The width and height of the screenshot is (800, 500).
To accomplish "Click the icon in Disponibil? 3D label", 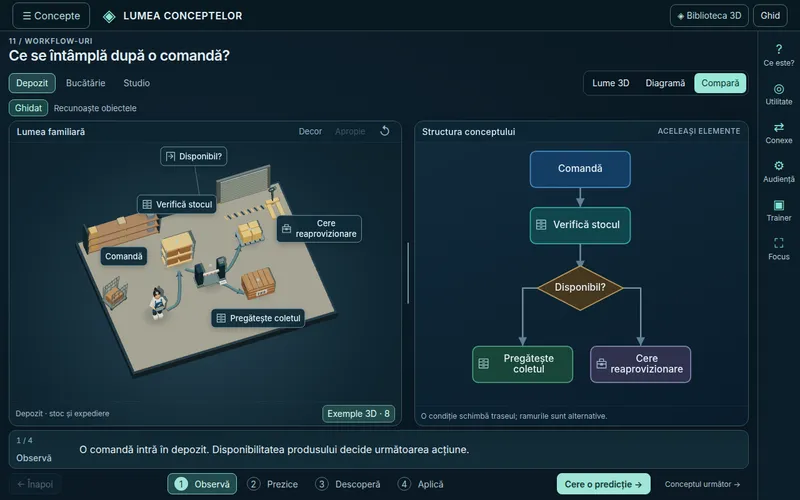I will pos(170,157).
